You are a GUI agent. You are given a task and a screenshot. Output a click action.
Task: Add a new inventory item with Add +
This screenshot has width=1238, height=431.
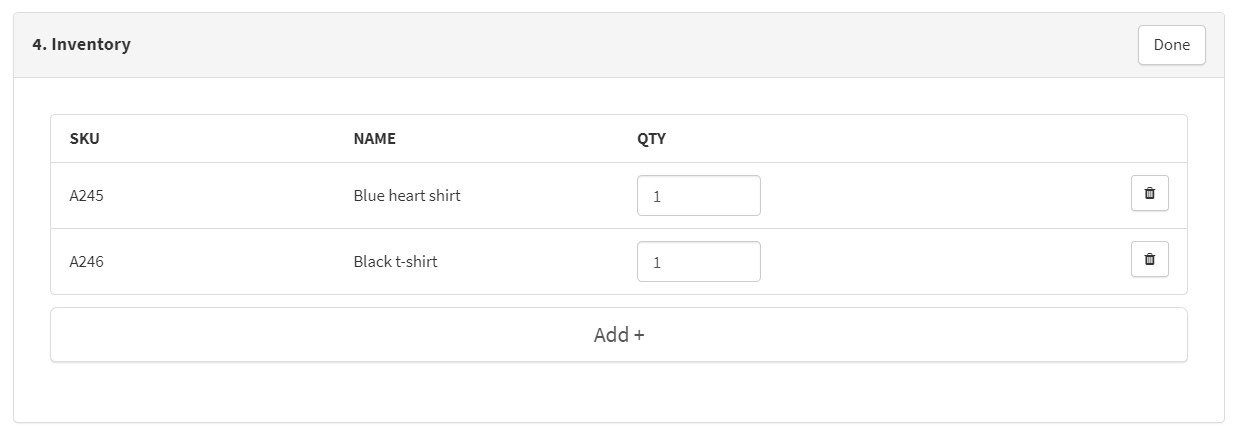point(618,335)
